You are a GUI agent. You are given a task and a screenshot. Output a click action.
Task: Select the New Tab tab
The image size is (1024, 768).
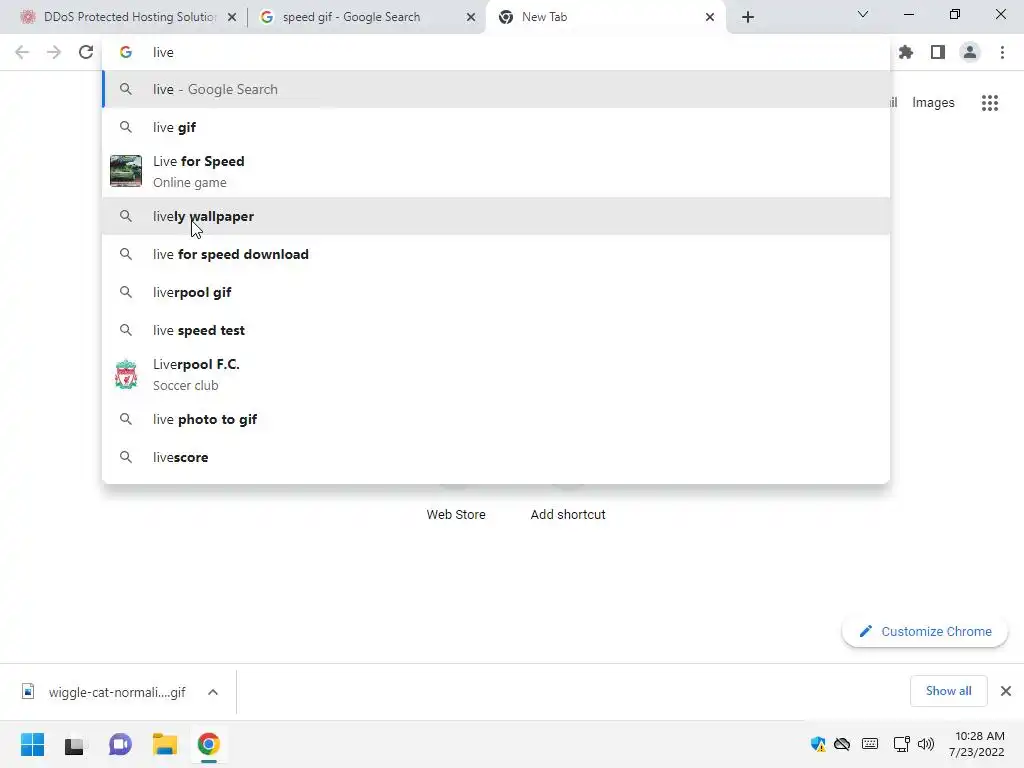point(605,17)
